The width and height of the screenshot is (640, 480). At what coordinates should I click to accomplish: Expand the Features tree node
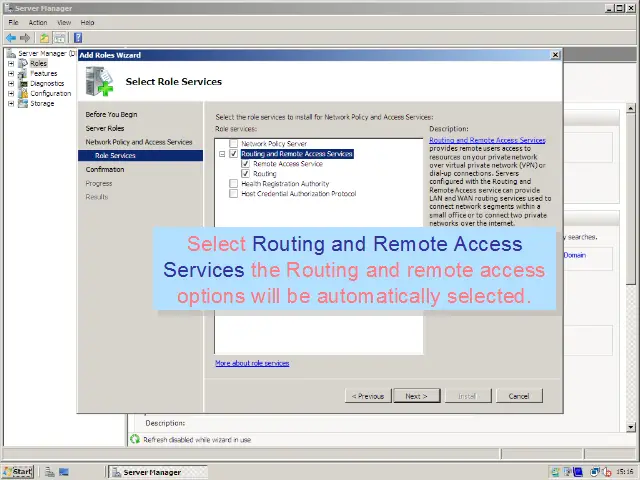(x=11, y=73)
